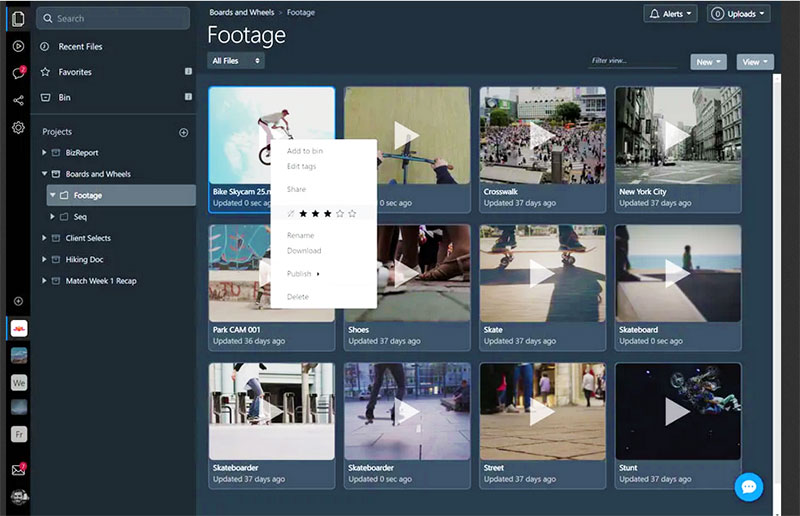
Task: Open the settings gear in left rail
Action: pyautogui.click(x=18, y=128)
